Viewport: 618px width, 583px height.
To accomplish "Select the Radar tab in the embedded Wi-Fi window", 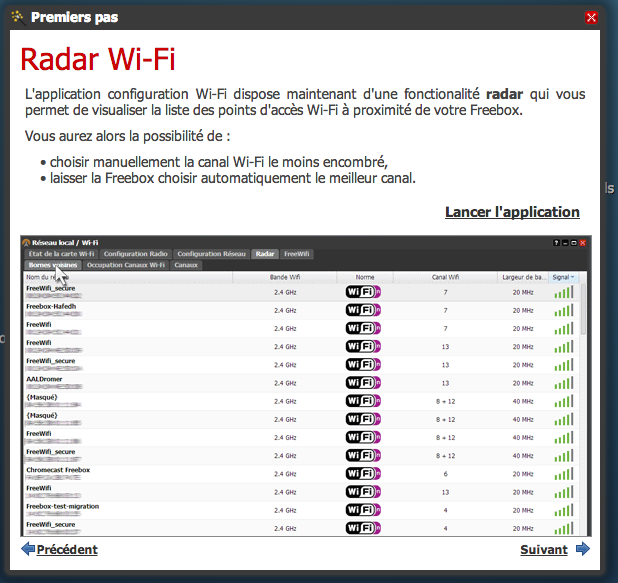I will (265, 254).
